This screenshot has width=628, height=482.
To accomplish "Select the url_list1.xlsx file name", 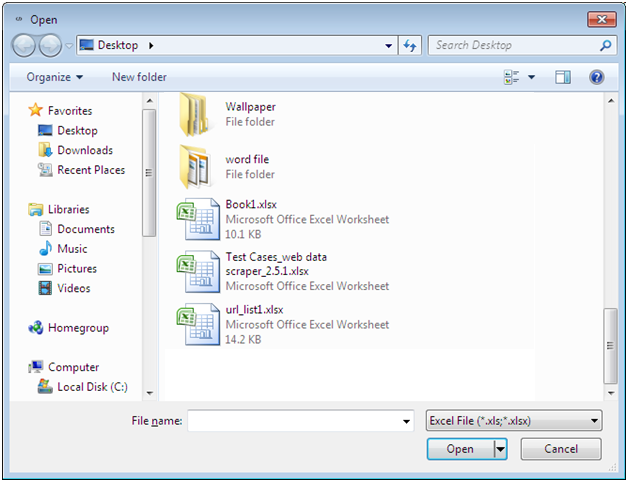I will click(254, 310).
